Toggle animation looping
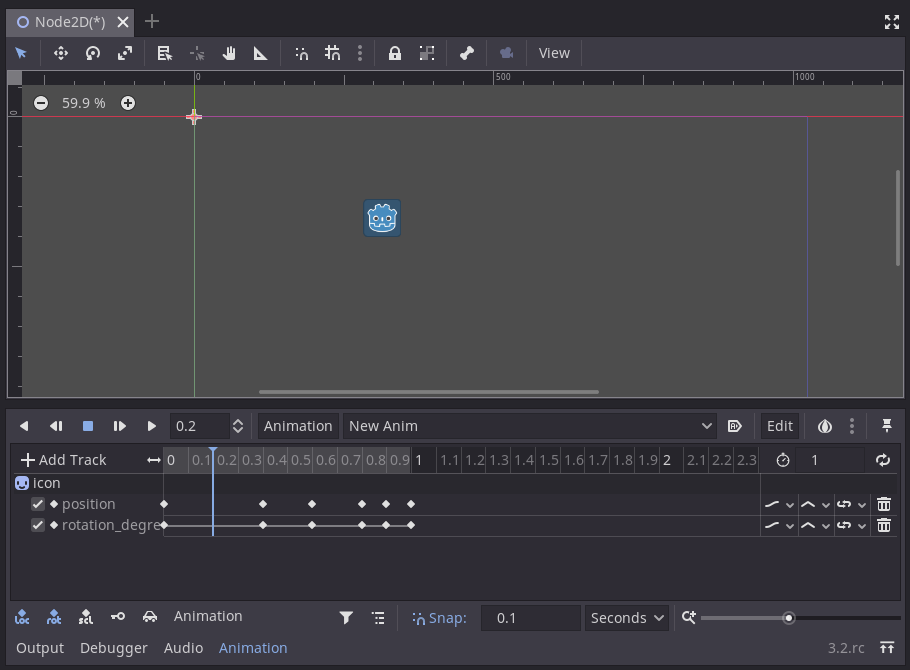 tap(883, 460)
